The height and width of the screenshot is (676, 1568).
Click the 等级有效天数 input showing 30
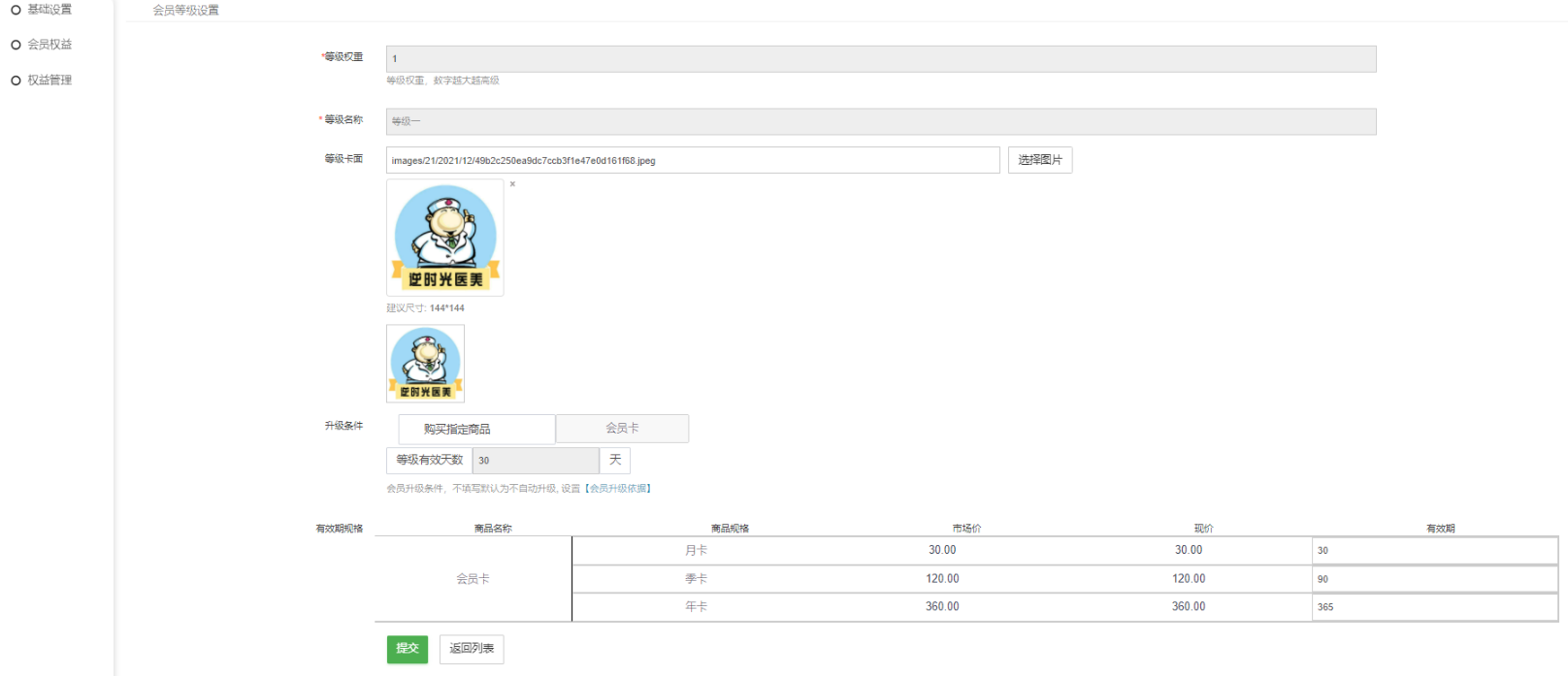point(536,461)
